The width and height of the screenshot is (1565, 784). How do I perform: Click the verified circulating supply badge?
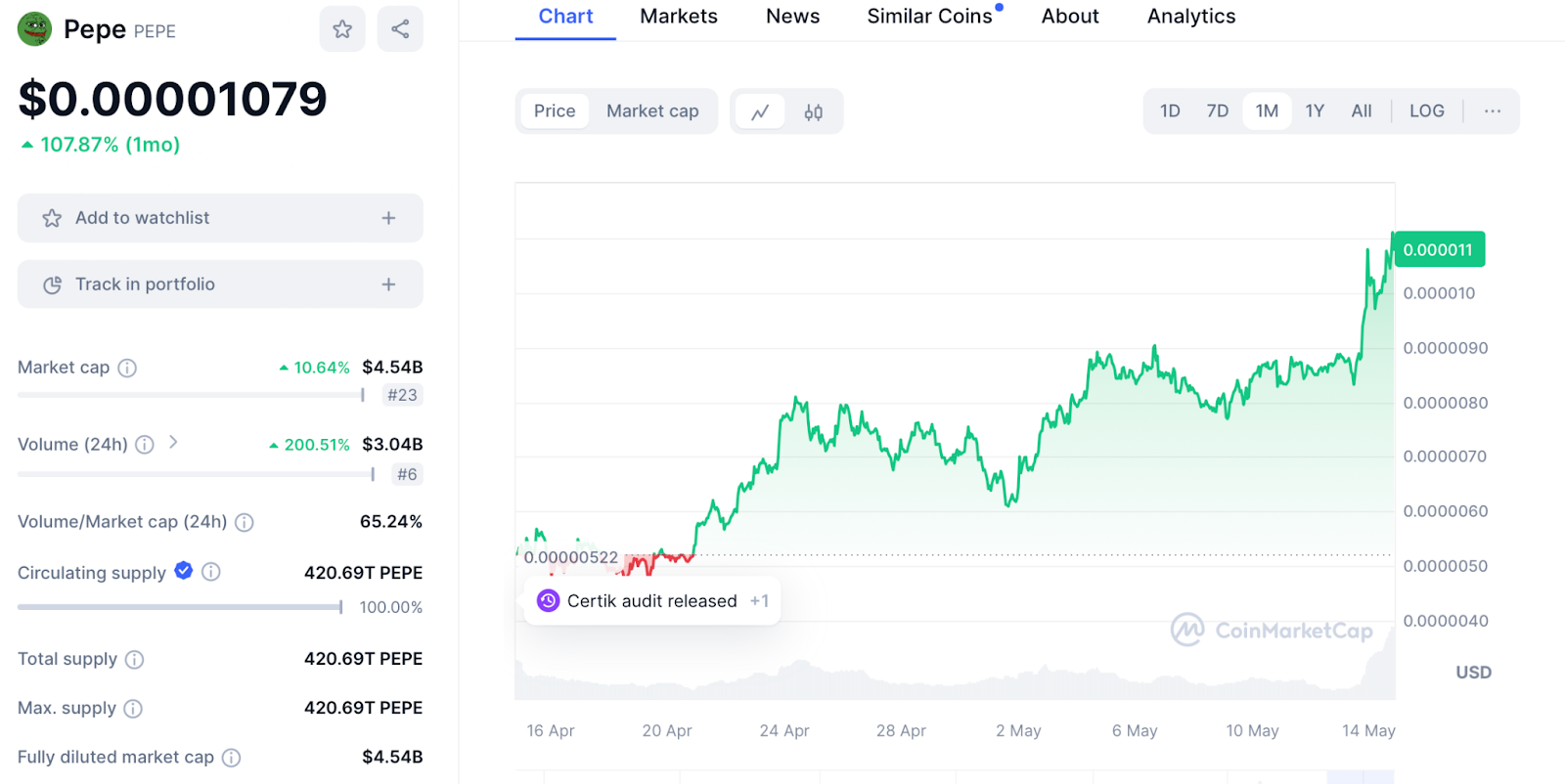pyautogui.click(x=183, y=571)
